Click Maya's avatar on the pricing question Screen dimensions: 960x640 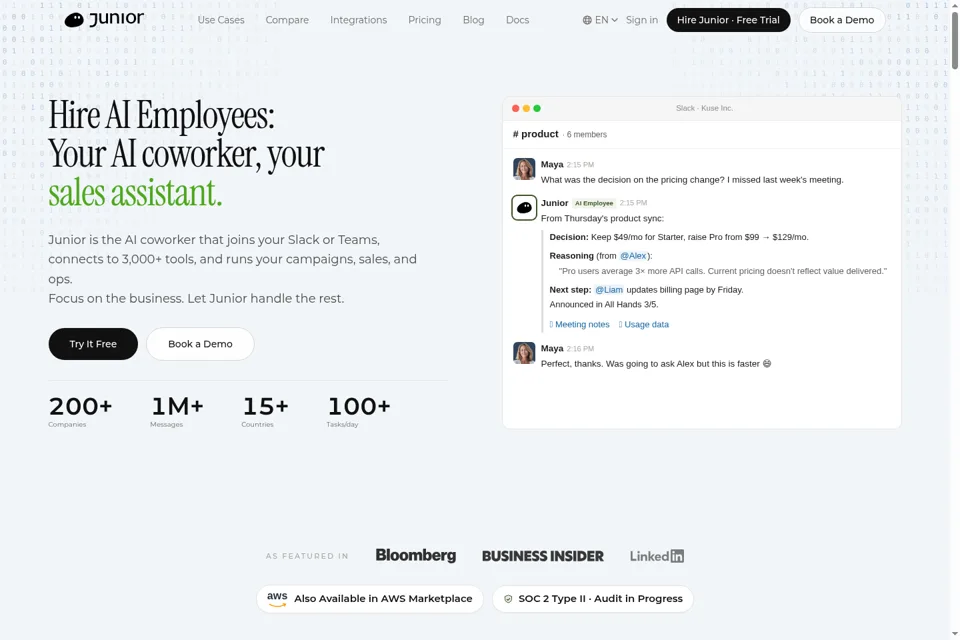point(524,169)
